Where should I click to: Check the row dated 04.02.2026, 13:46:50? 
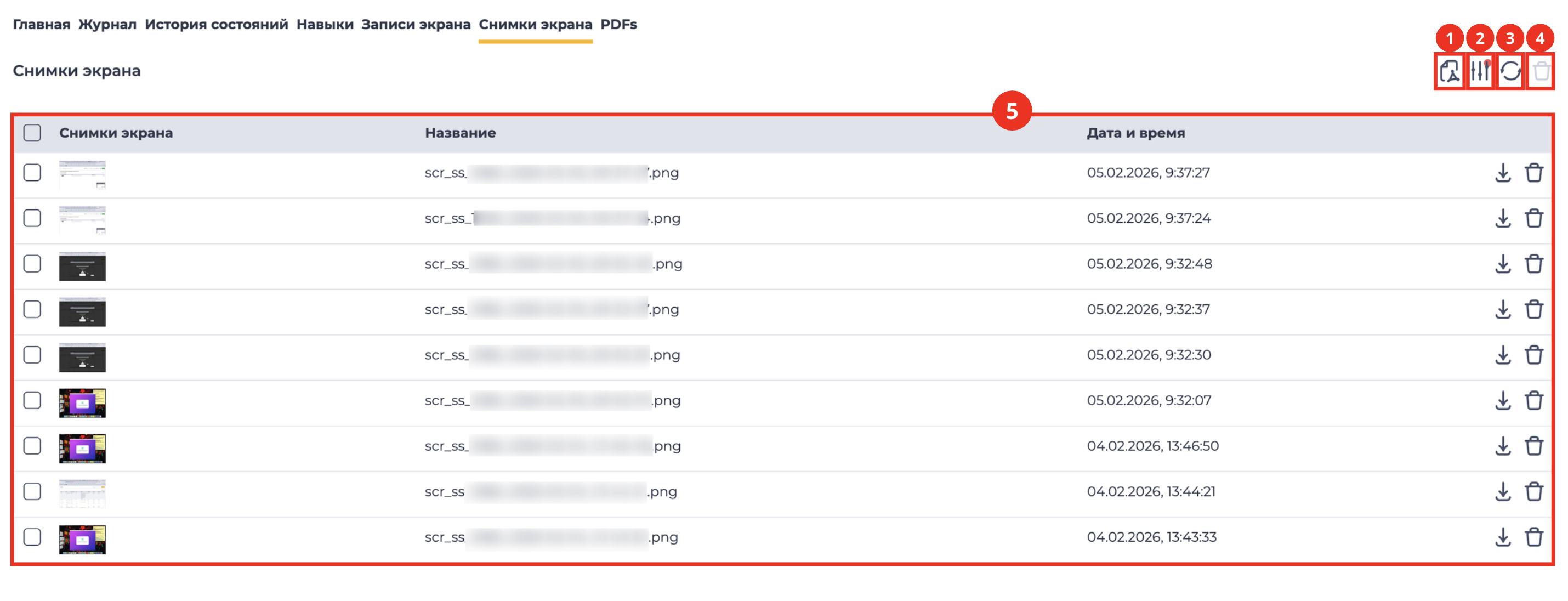32,446
